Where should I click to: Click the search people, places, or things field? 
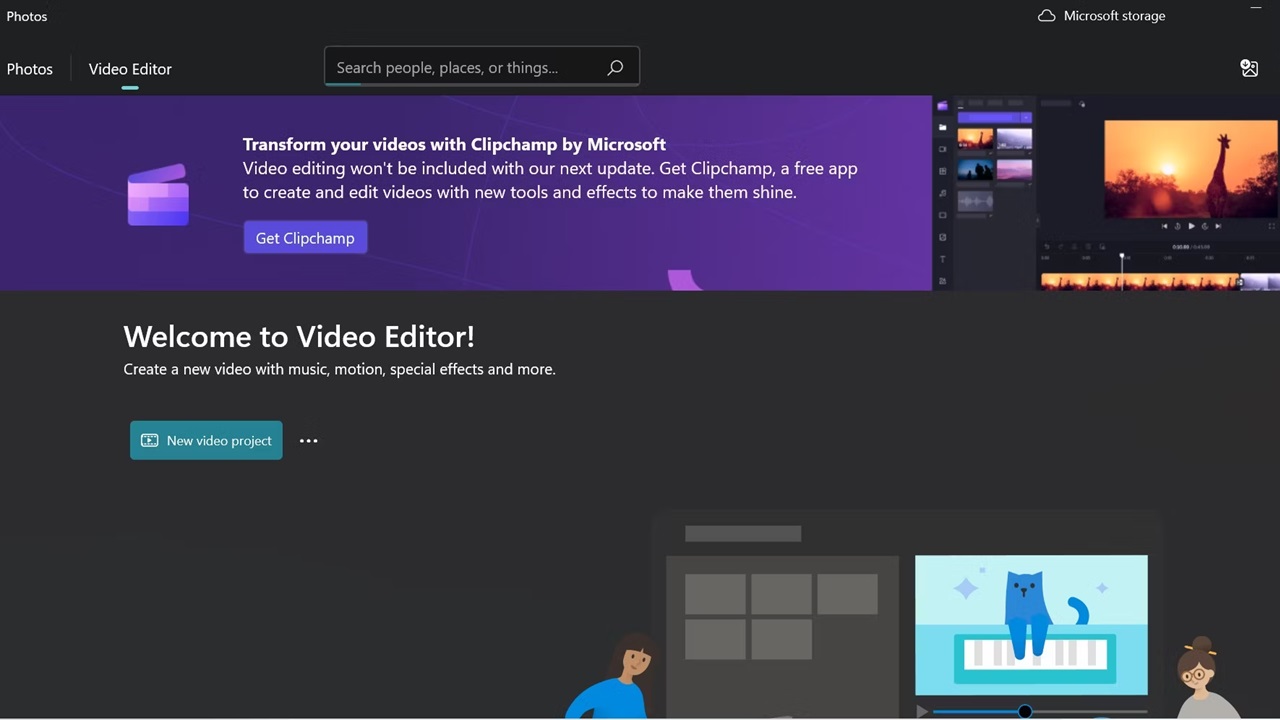482,67
